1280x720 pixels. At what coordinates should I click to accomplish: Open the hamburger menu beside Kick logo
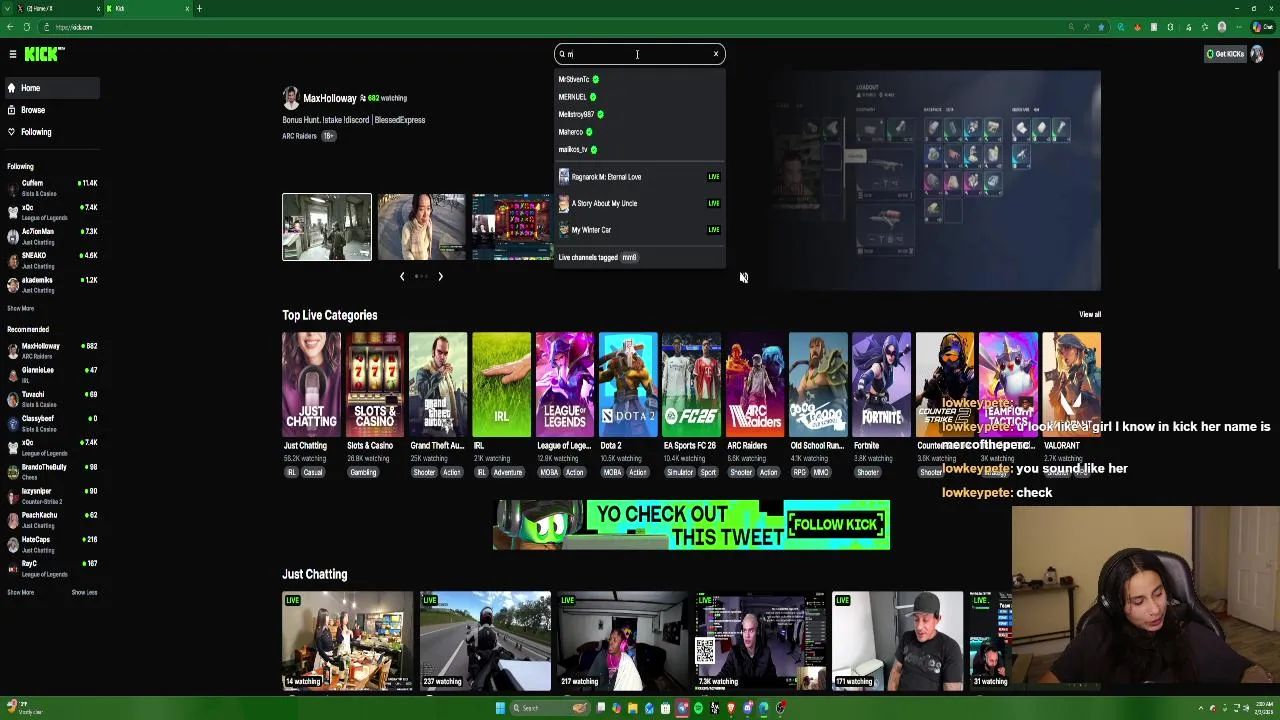point(12,54)
